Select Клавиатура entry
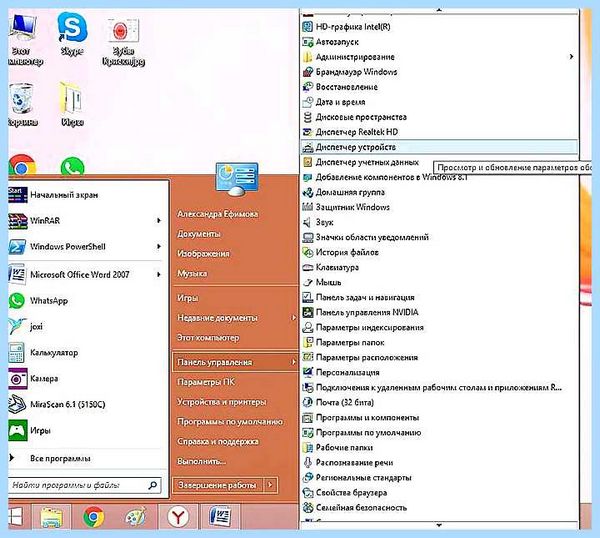 [337, 267]
